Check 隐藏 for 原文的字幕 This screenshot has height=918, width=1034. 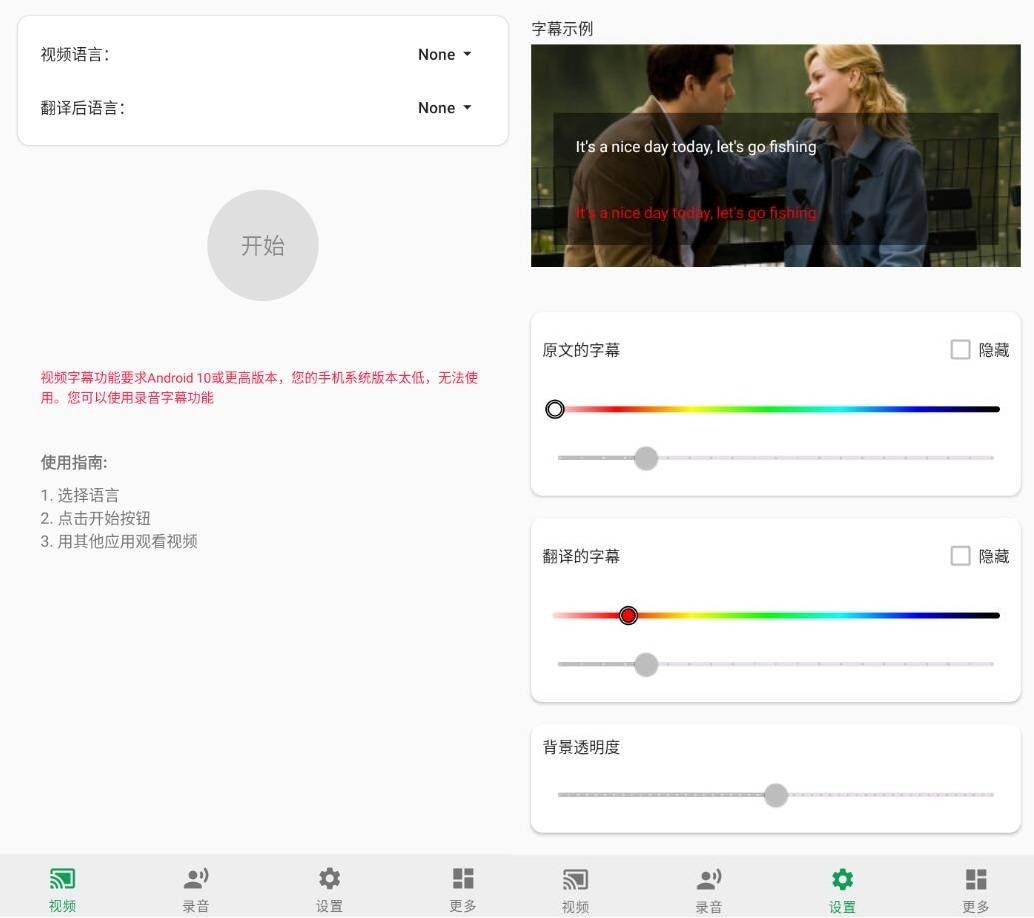pyautogui.click(x=960, y=350)
